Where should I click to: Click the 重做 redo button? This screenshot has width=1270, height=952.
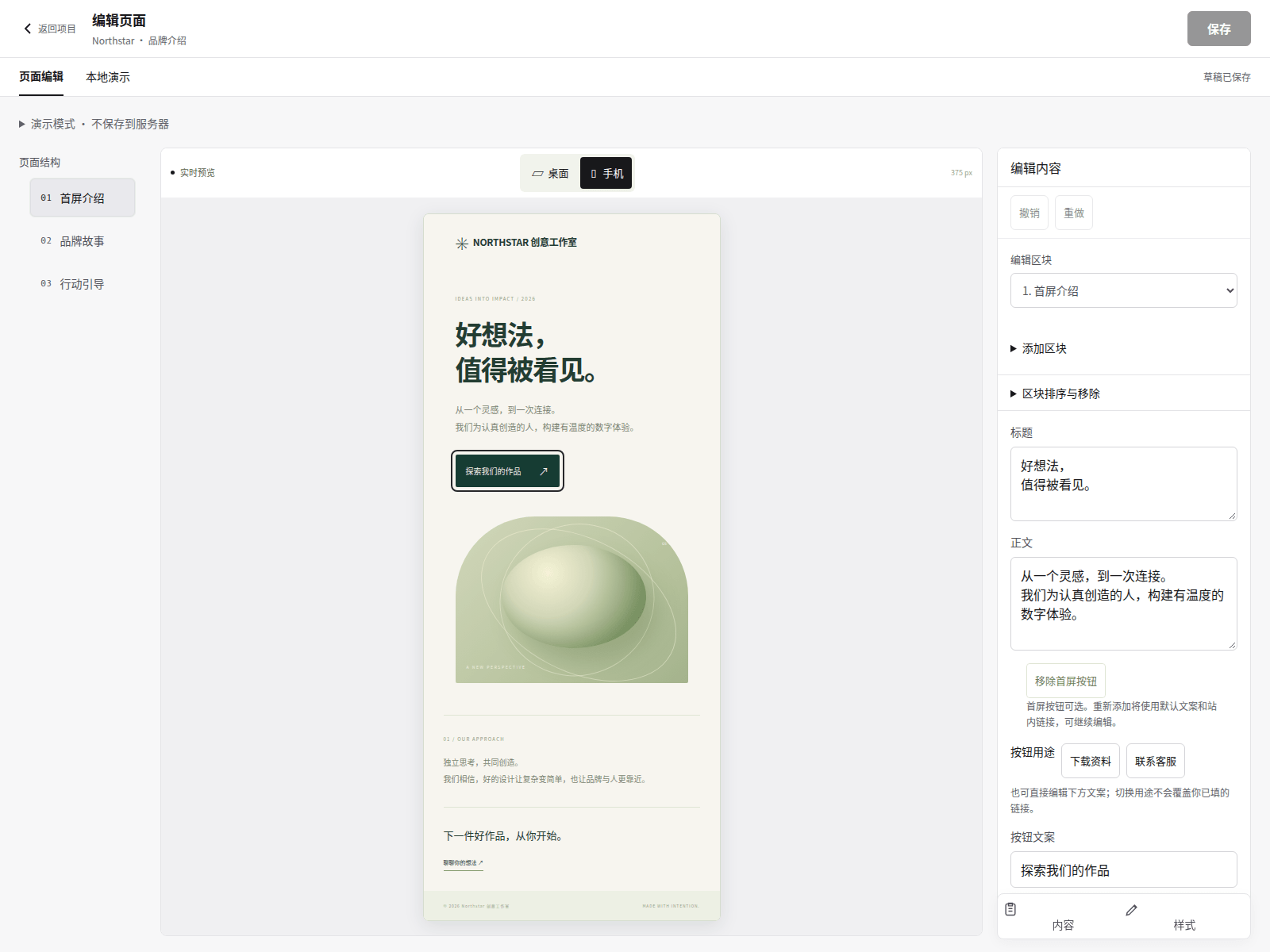click(x=1074, y=213)
